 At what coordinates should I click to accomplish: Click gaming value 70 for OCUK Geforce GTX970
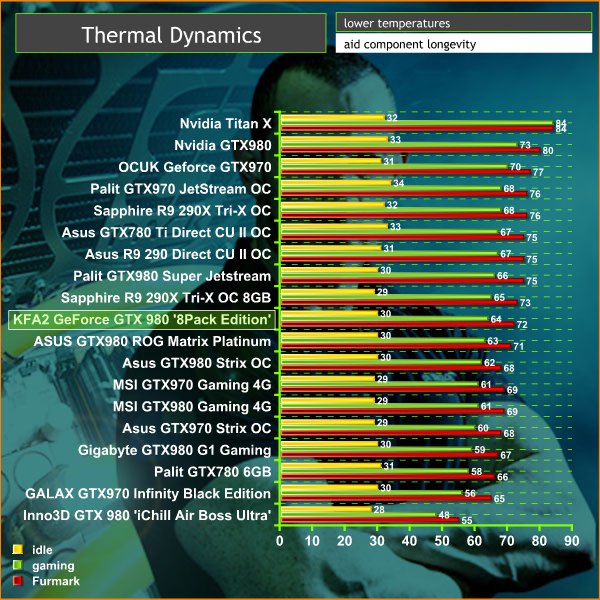(x=515, y=167)
